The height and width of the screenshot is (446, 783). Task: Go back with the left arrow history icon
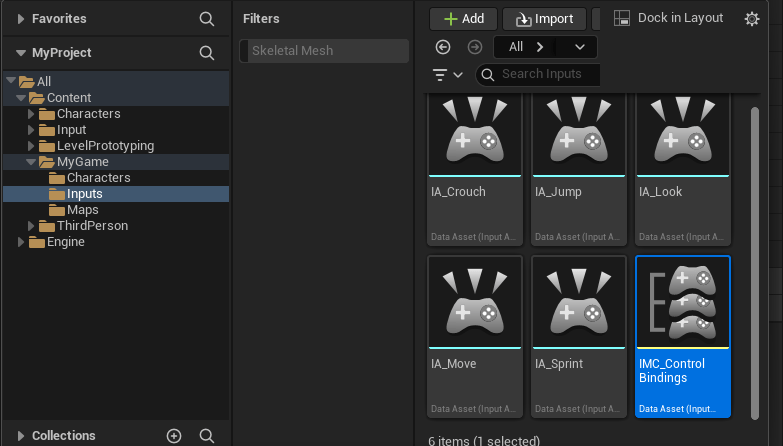click(x=444, y=47)
